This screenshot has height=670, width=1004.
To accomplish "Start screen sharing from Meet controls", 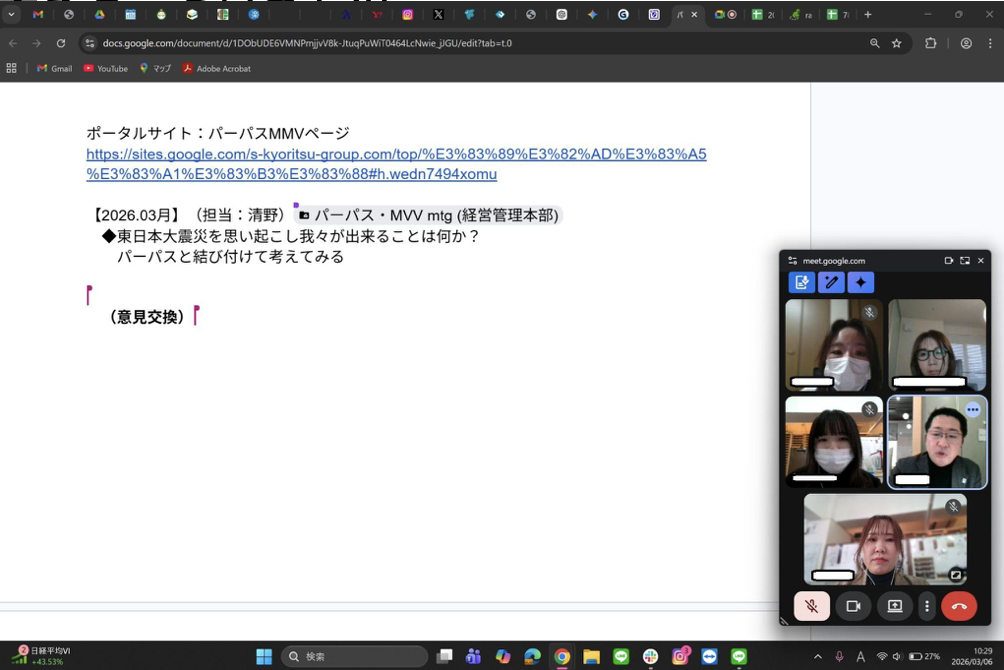I will click(894, 606).
